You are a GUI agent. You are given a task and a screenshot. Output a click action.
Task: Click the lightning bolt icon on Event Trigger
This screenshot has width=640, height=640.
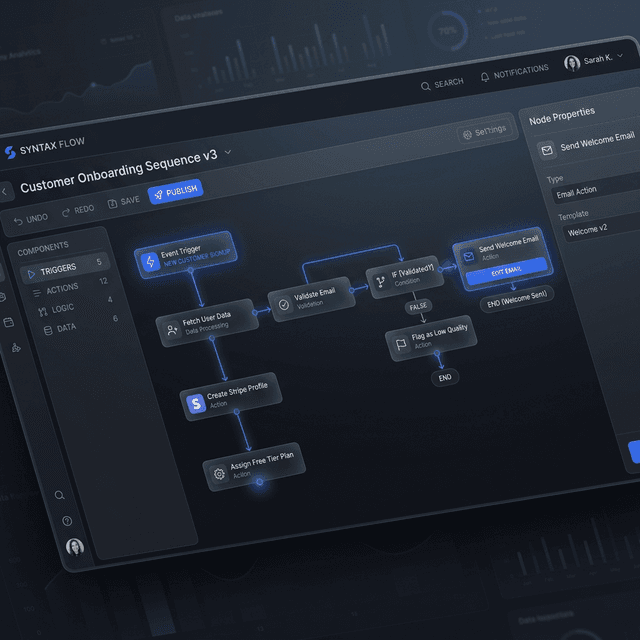point(151,261)
